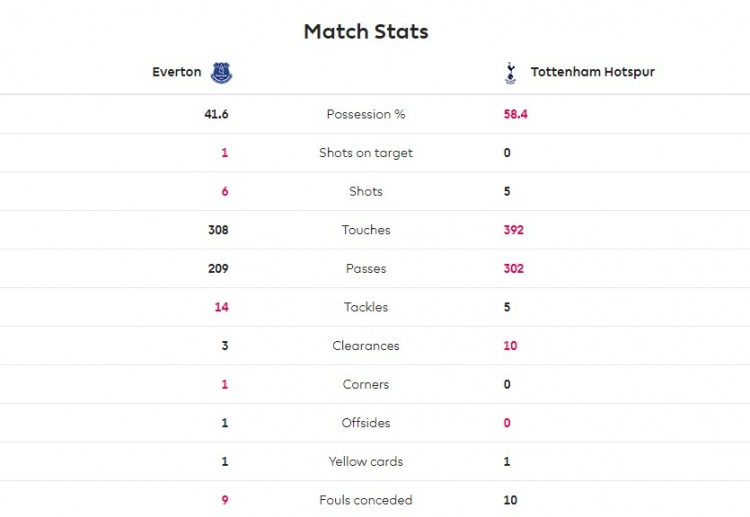Screen dimensions: 750x517
Task: Click the Offsides stat label
Action: coord(366,423)
